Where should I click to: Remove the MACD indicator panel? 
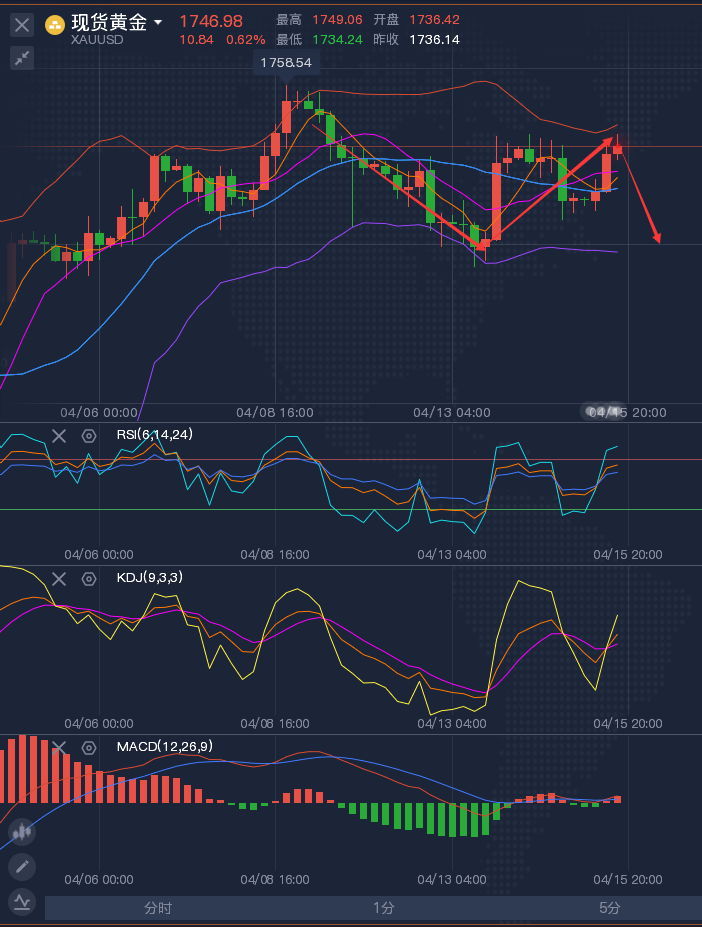click(59, 747)
